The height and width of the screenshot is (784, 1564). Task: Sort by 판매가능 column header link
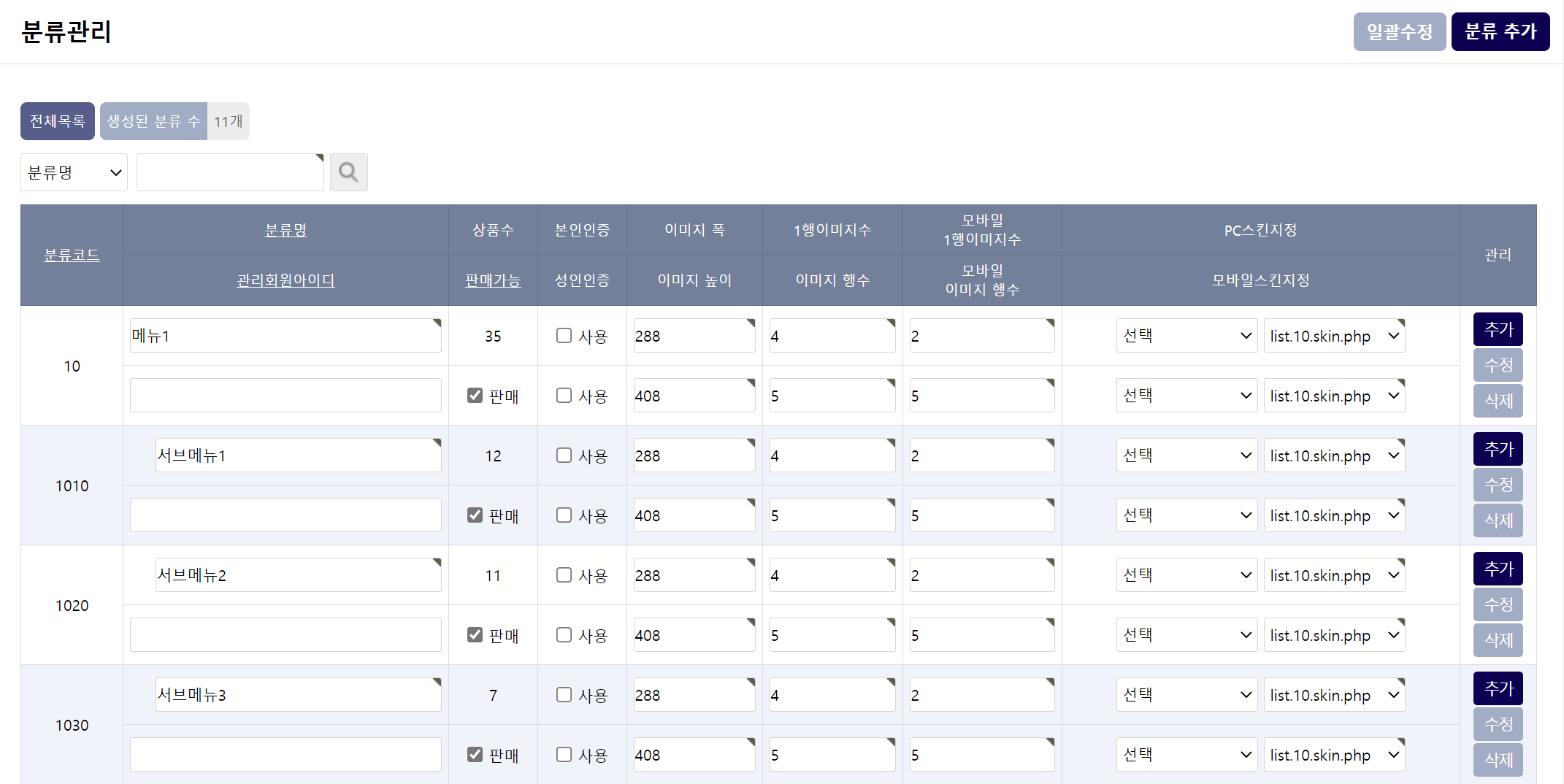coord(493,280)
